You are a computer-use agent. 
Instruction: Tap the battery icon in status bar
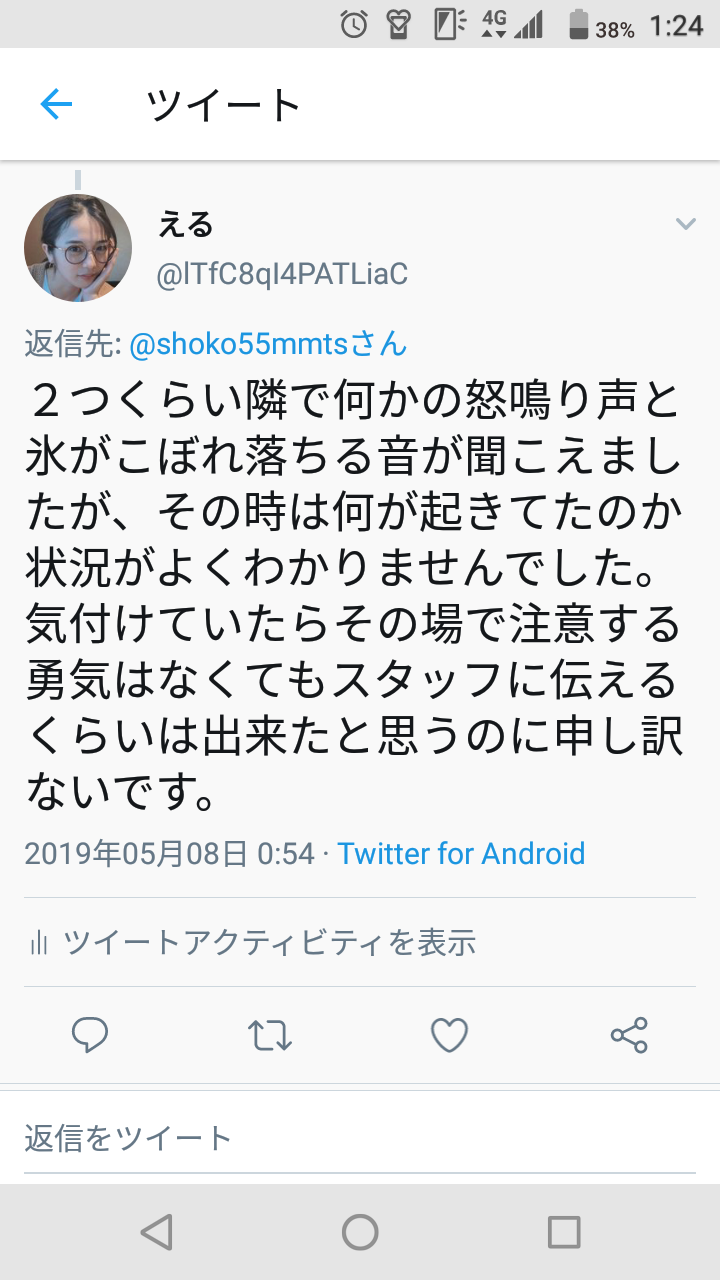pos(580,24)
